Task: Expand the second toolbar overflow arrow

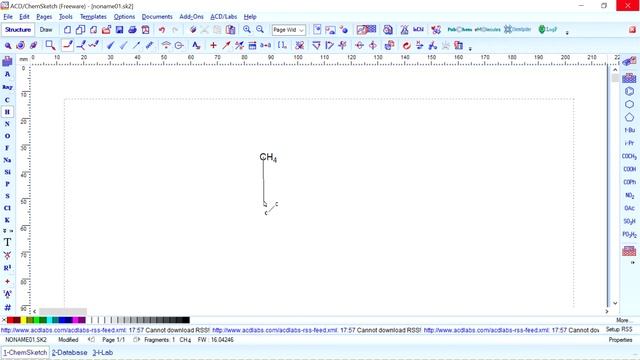Action: coord(470,49)
